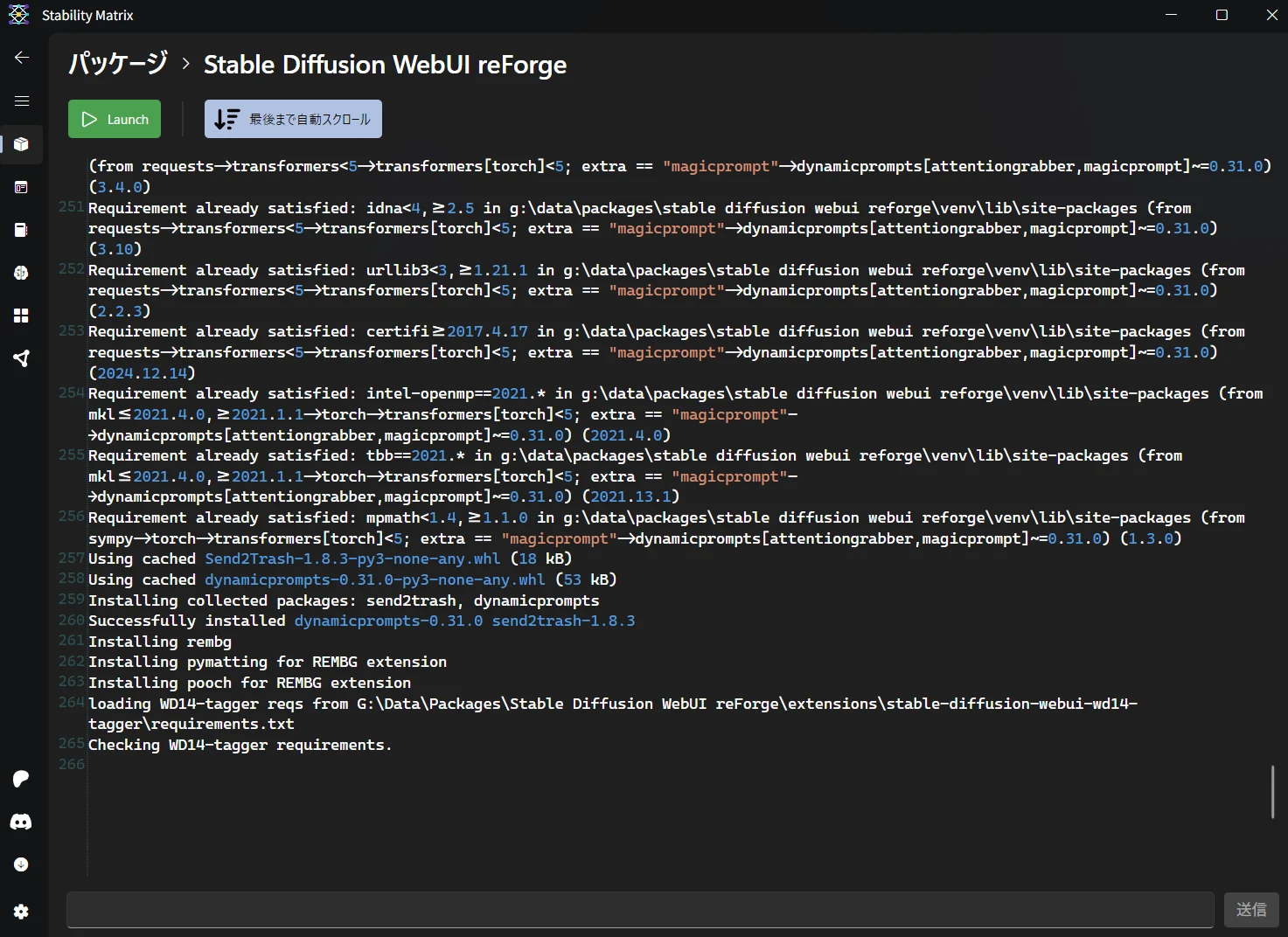1288x937 pixels.
Task: Click 'Installing pooch for REMBG extension' line
Action: [249, 683]
